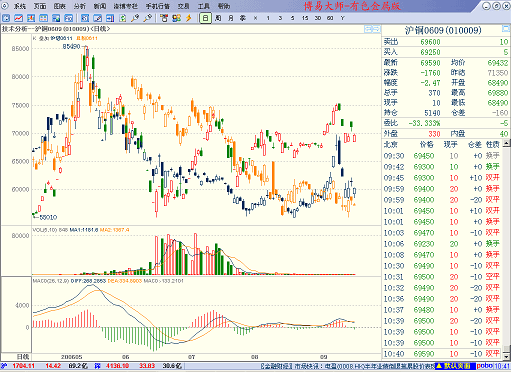The height and width of the screenshot is (372, 511).
Task: Click the scrolling news ticker in status bar
Action: coord(347,366)
